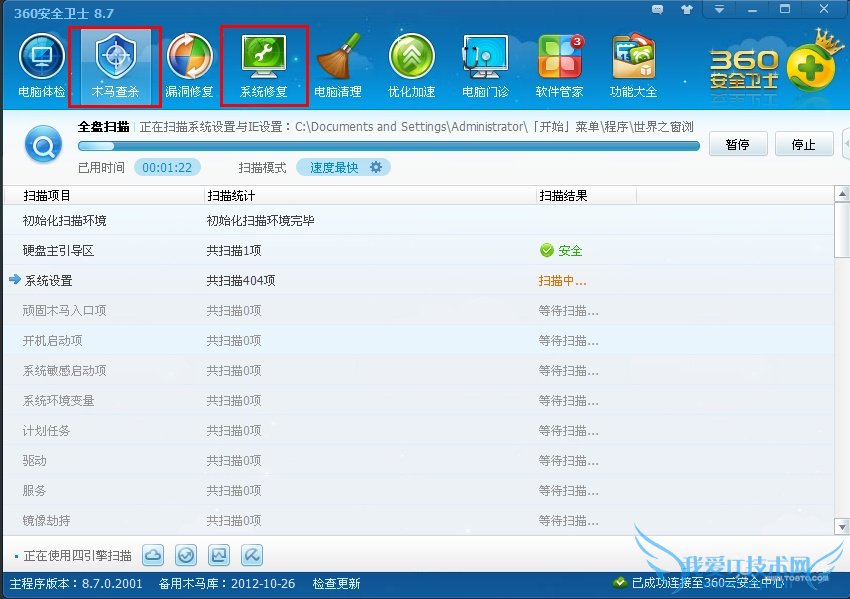
Task: Click the cloud engine icon near 正在使用四引擎扫描
Action: (153, 555)
